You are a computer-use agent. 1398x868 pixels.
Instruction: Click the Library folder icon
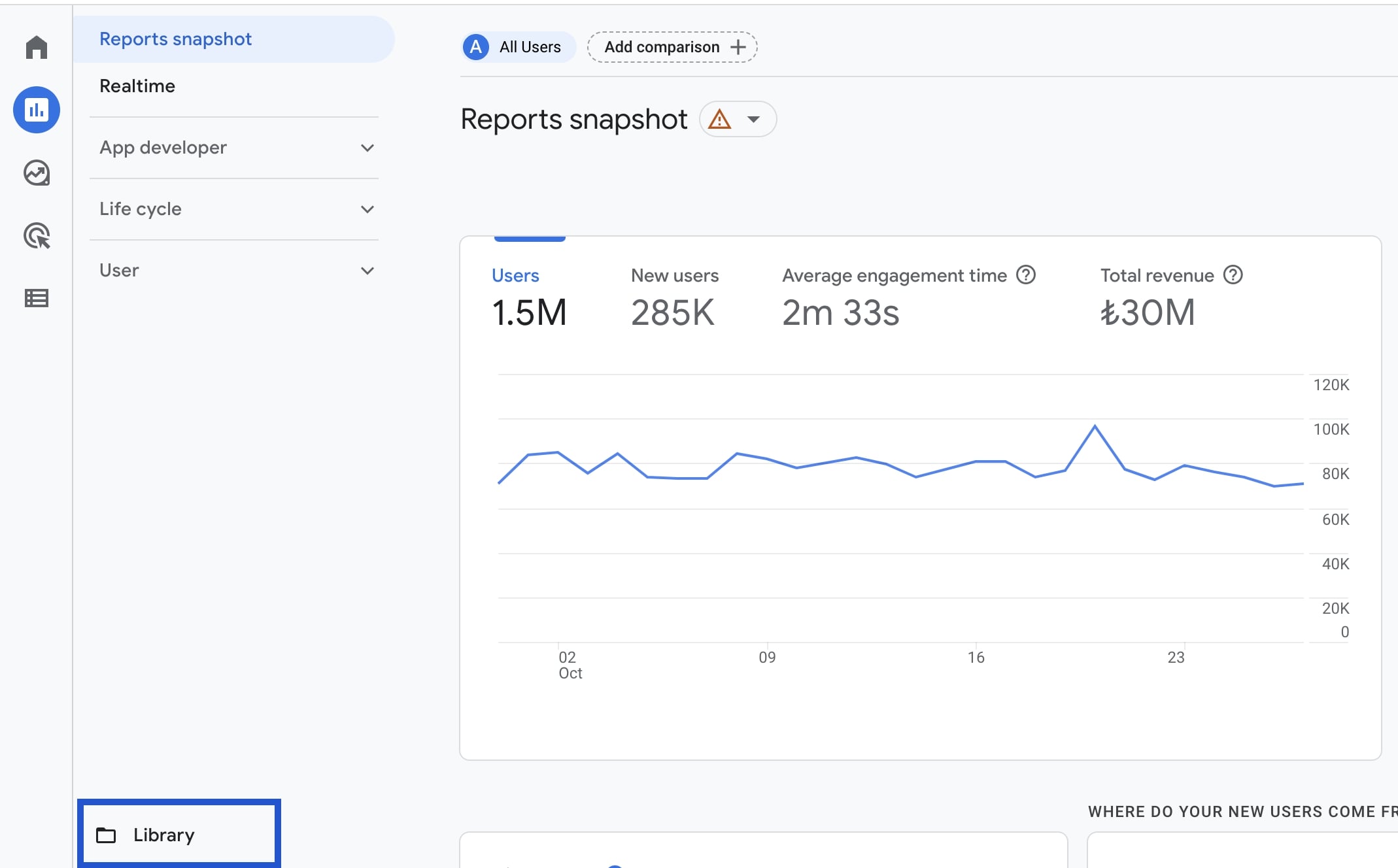(x=106, y=835)
